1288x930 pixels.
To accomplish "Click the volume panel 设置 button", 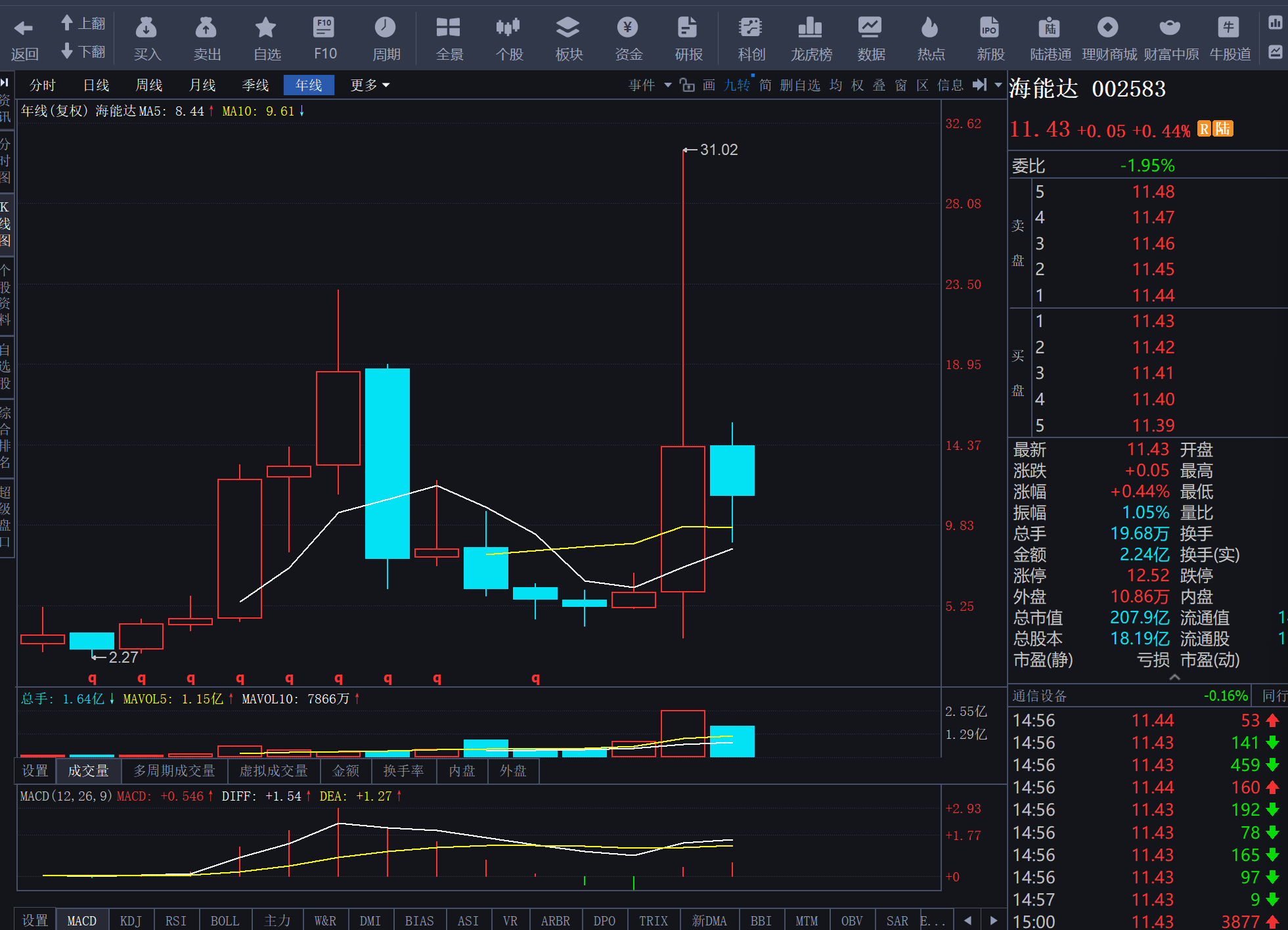I will pyautogui.click(x=35, y=770).
